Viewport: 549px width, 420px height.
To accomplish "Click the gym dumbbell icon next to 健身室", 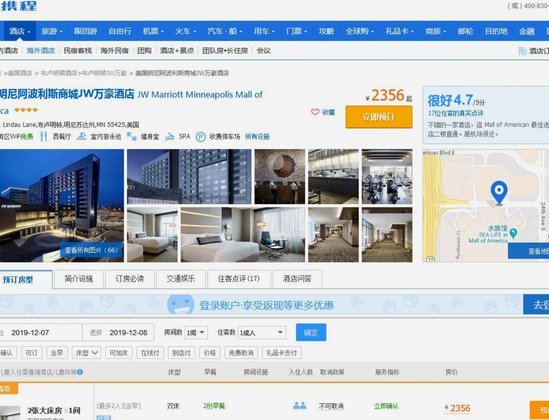I will point(131,136).
